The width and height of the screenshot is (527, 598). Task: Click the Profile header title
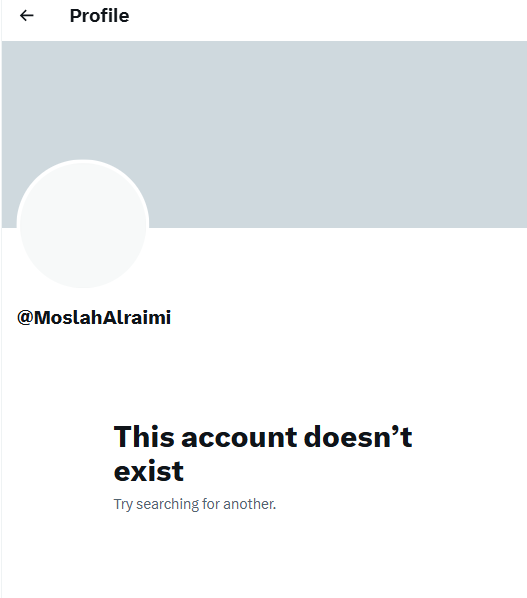[99, 16]
